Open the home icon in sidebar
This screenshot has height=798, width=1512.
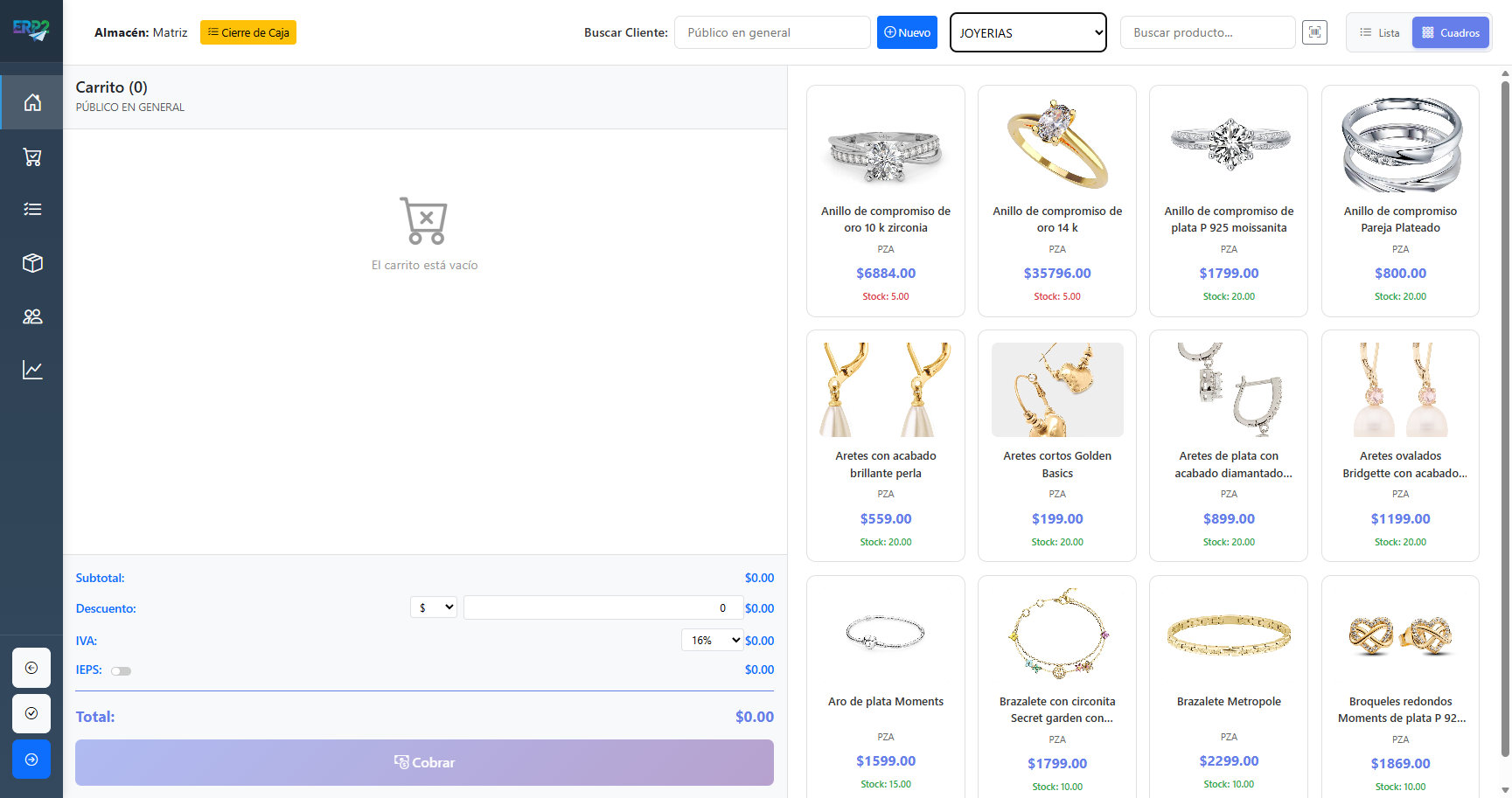32,102
